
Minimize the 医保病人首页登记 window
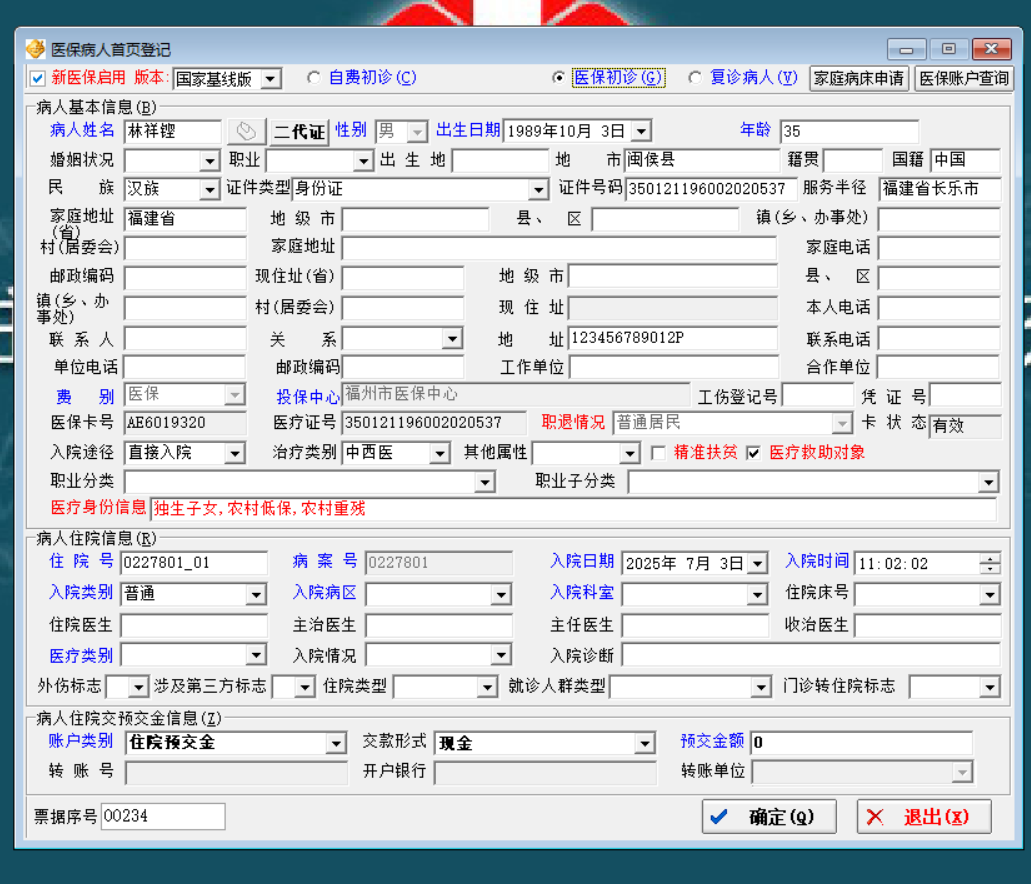(x=907, y=49)
